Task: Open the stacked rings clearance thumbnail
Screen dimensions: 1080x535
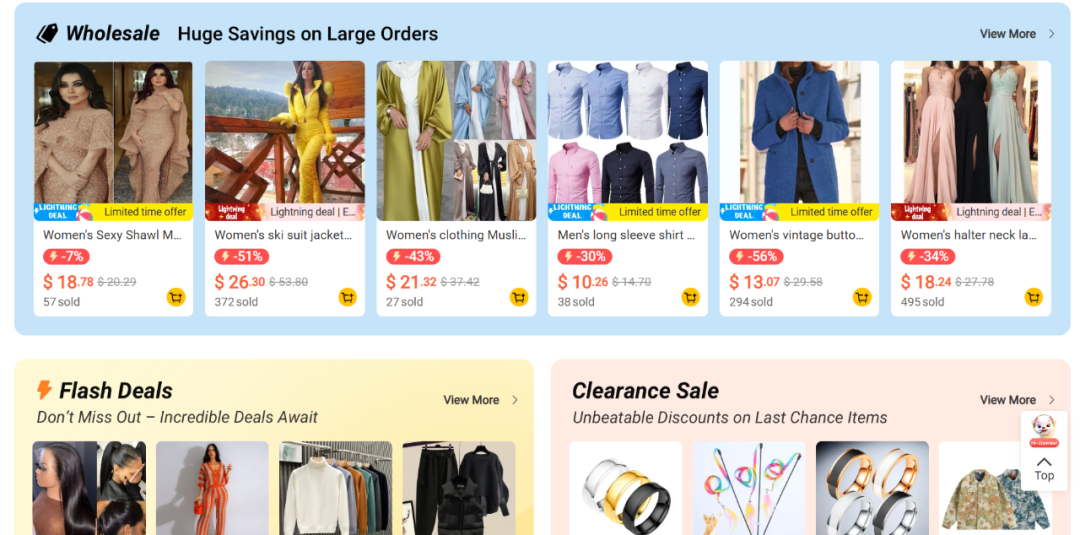Action: click(625, 488)
